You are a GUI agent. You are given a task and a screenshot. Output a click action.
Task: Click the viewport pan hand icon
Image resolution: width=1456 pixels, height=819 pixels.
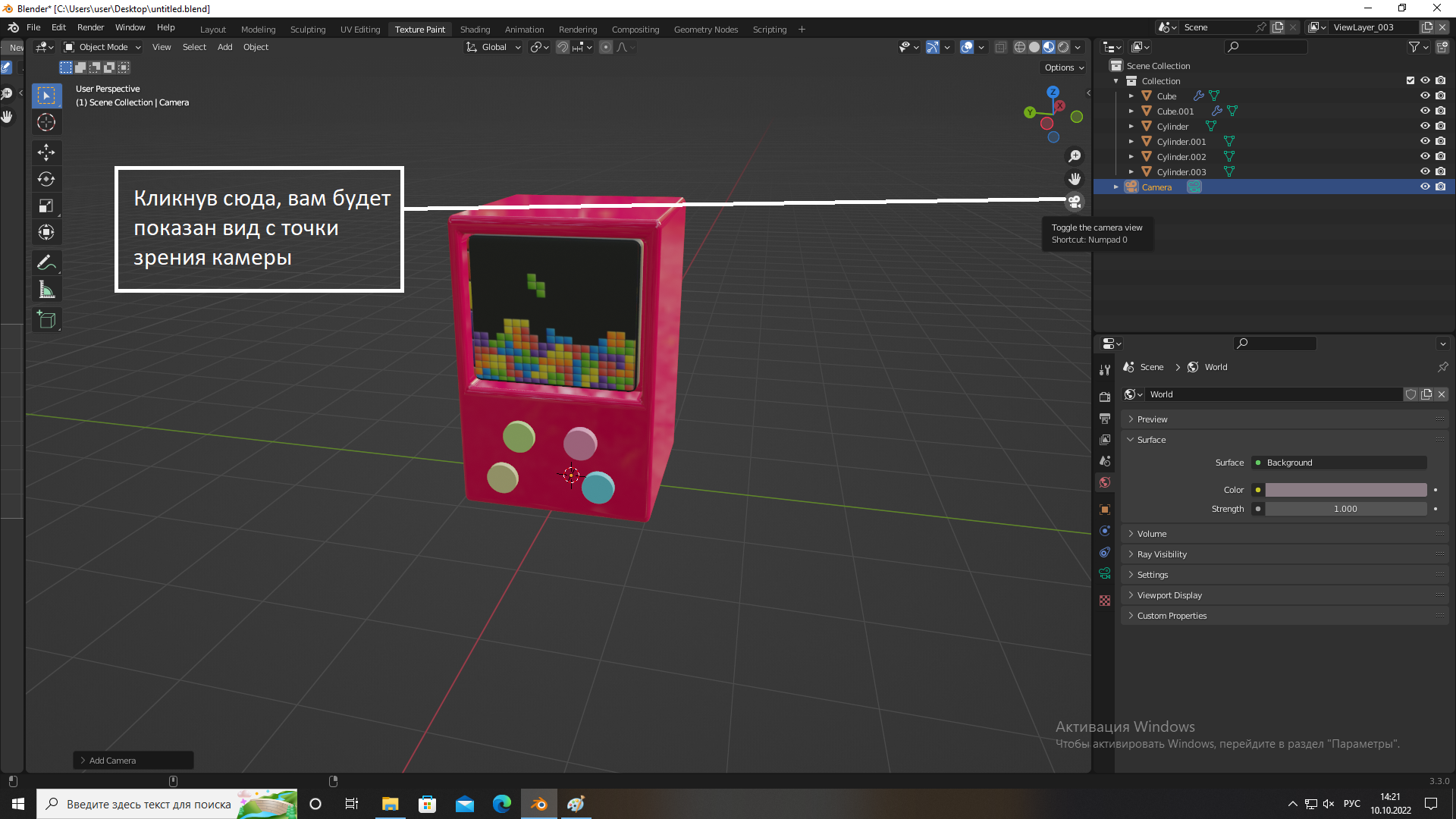pos(1075,179)
